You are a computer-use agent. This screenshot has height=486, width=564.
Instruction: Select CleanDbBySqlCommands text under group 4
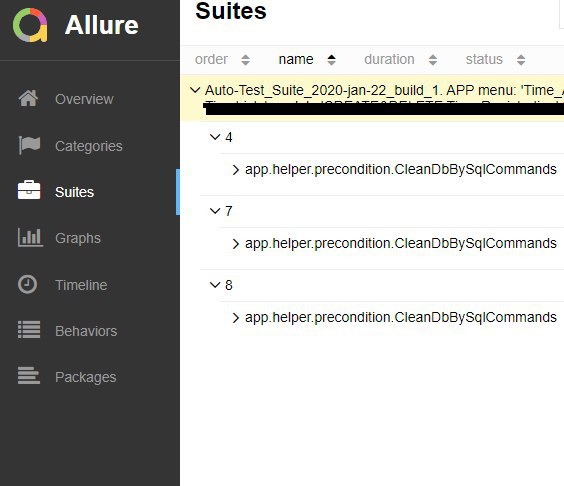pyautogui.click(x=401, y=169)
